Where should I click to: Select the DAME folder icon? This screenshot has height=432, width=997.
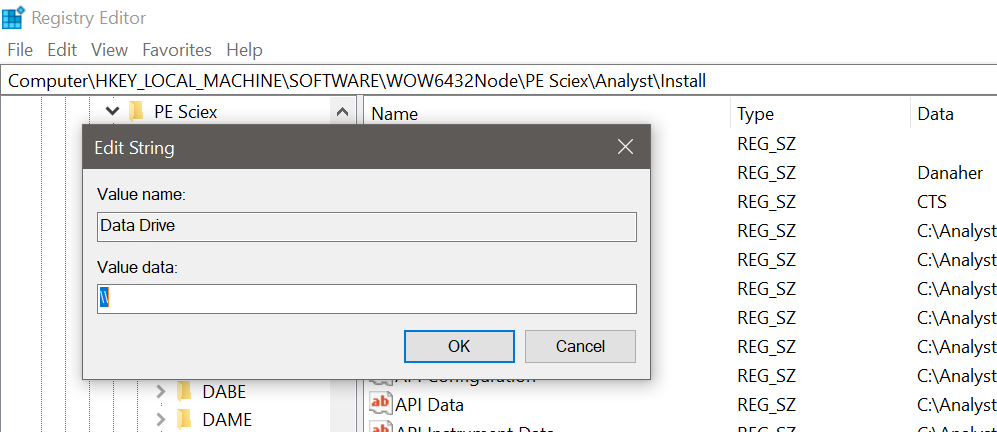click(x=184, y=419)
